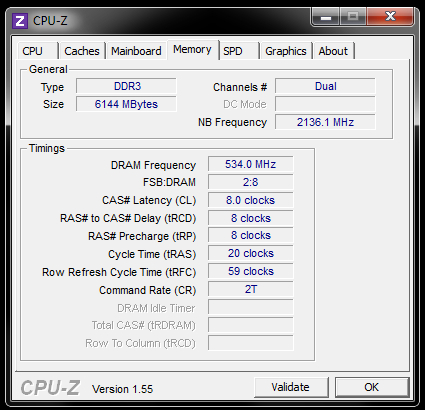The width and height of the screenshot is (425, 410).
Task: Click the 'Cycle Time (tRAS)' label
Action: coord(152,254)
